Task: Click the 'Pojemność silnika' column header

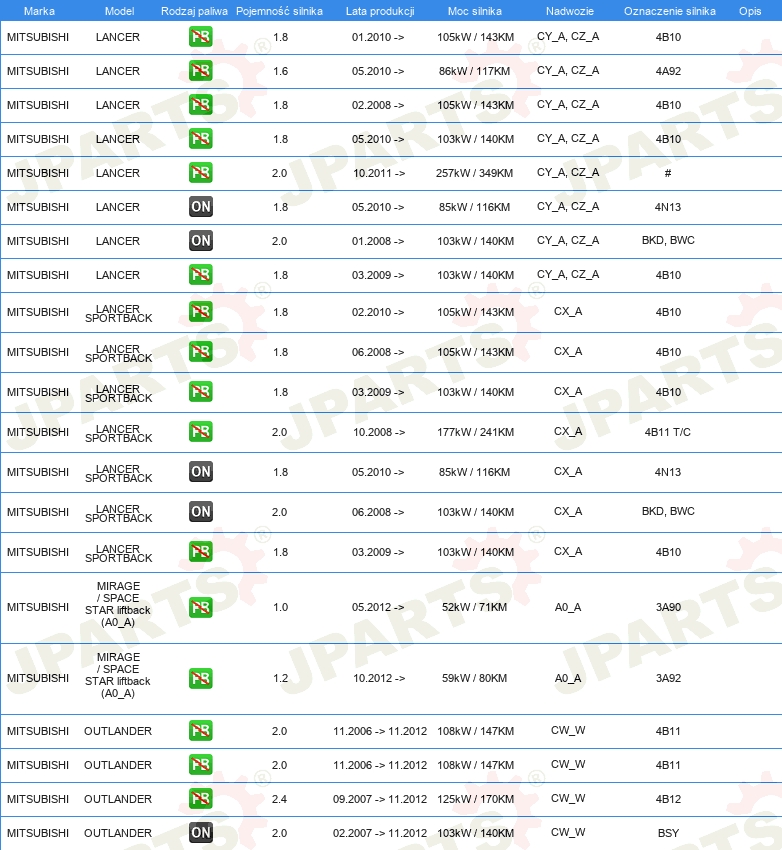Action: coord(279,11)
